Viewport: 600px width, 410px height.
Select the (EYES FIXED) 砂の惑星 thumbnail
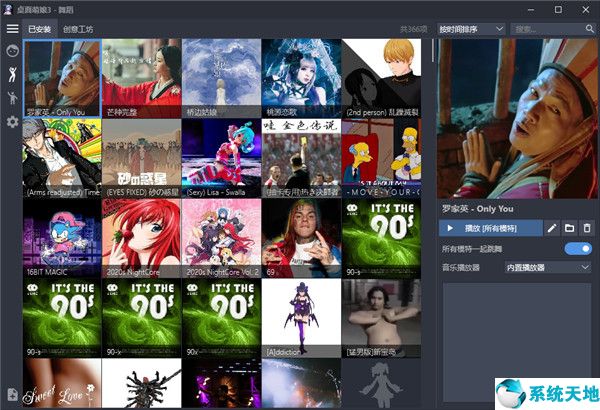tap(142, 158)
